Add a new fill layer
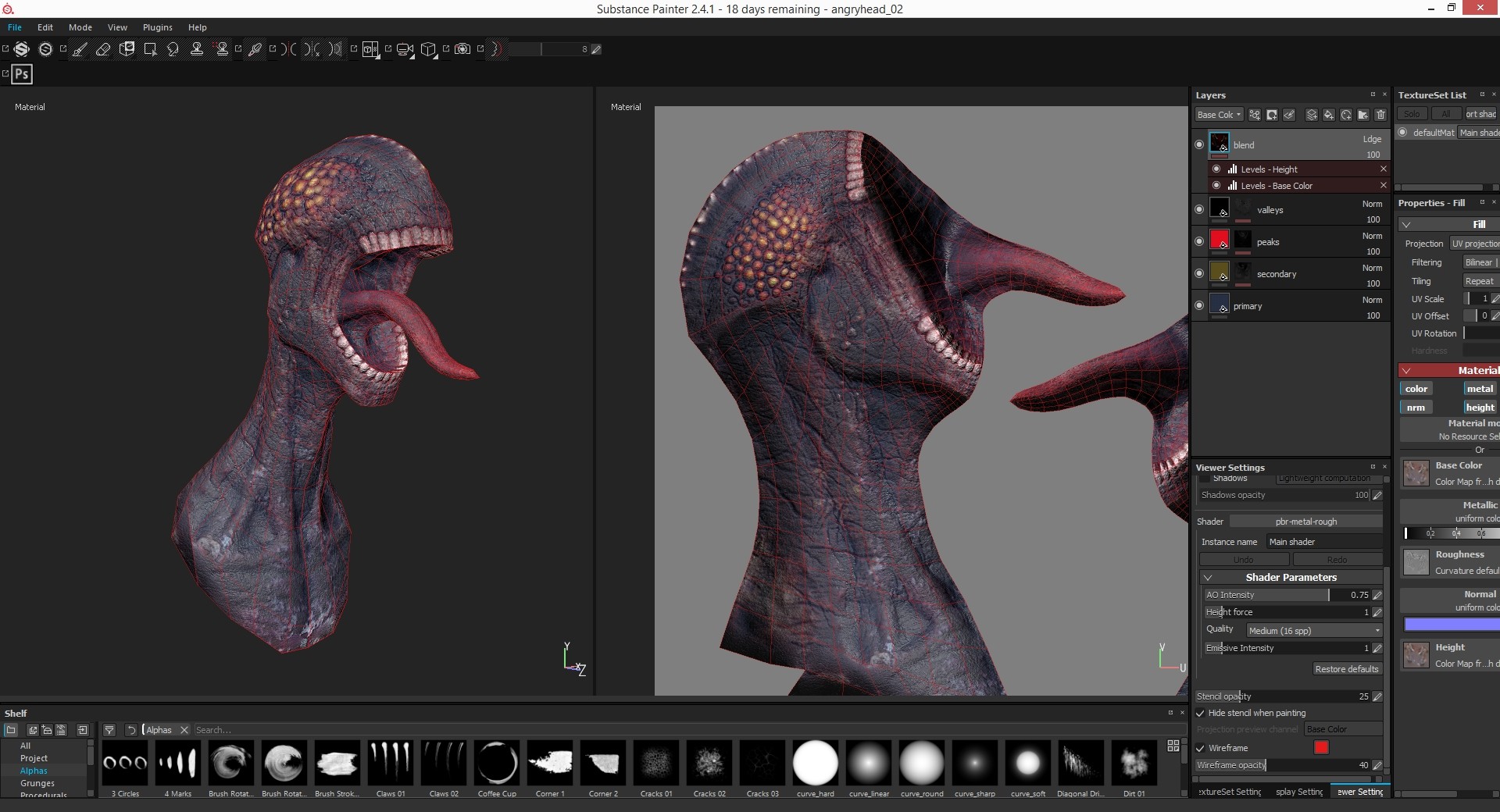 (x=1328, y=115)
